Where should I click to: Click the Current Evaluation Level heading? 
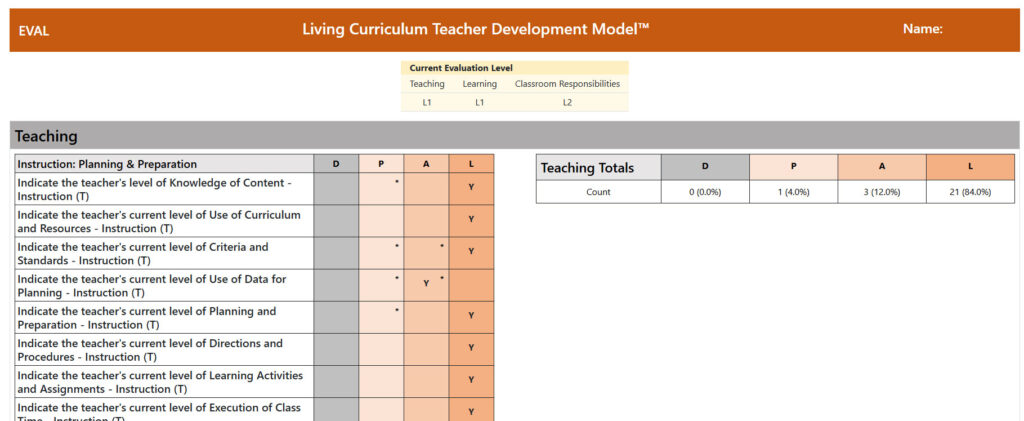click(x=461, y=68)
